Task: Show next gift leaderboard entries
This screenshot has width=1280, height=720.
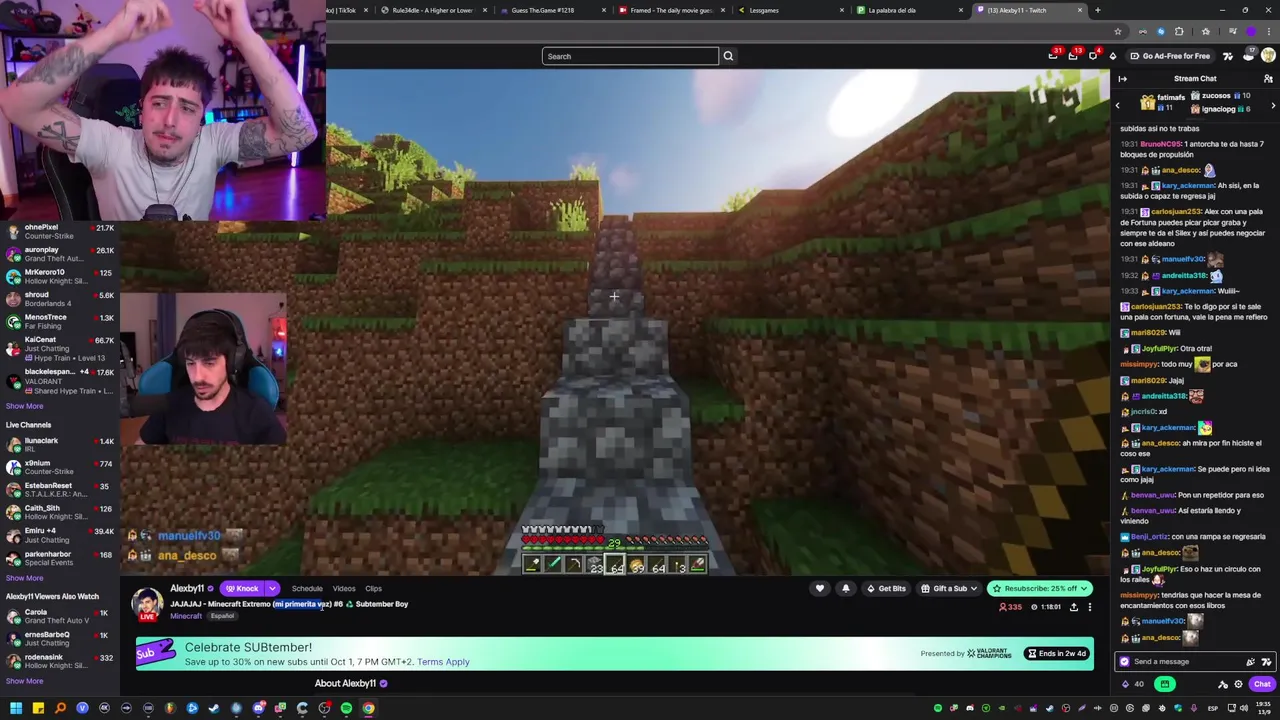Action: [x=1273, y=104]
